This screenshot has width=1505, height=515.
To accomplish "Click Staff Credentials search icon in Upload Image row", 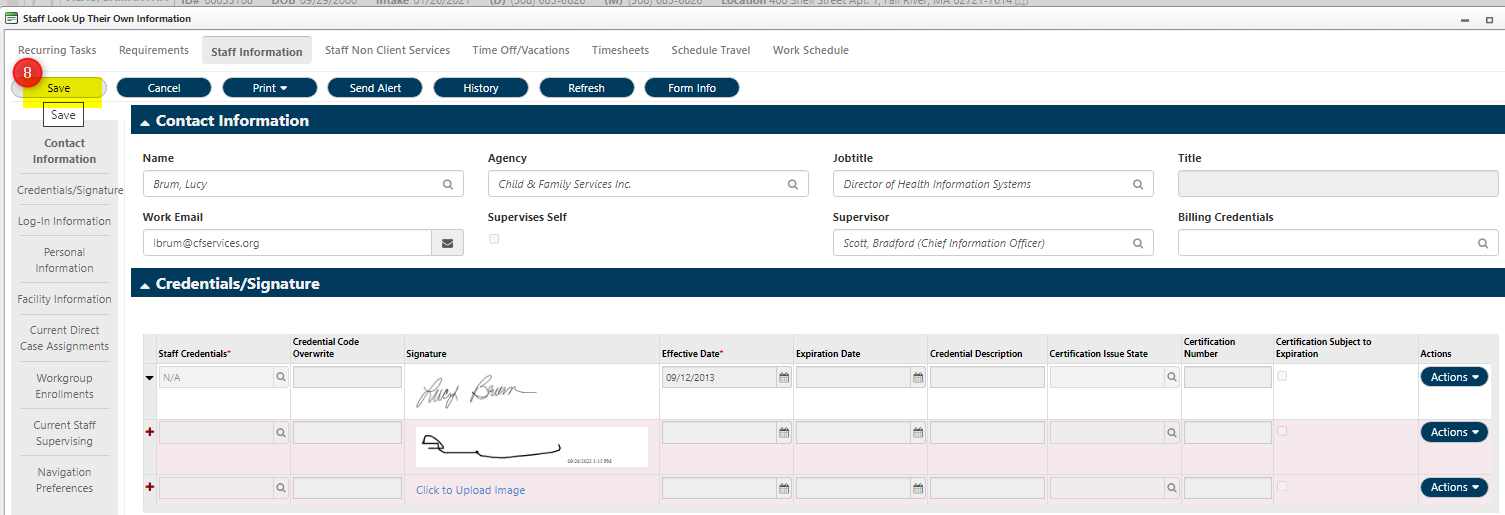I will click(x=281, y=488).
